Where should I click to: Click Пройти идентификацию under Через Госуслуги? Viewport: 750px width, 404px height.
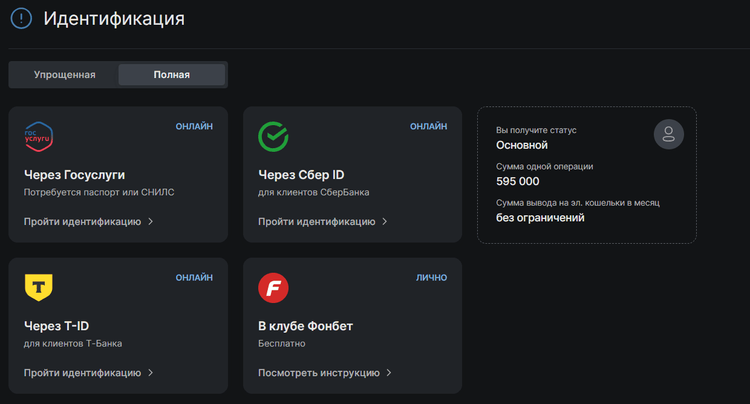pyautogui.click(x=82, y=221)
